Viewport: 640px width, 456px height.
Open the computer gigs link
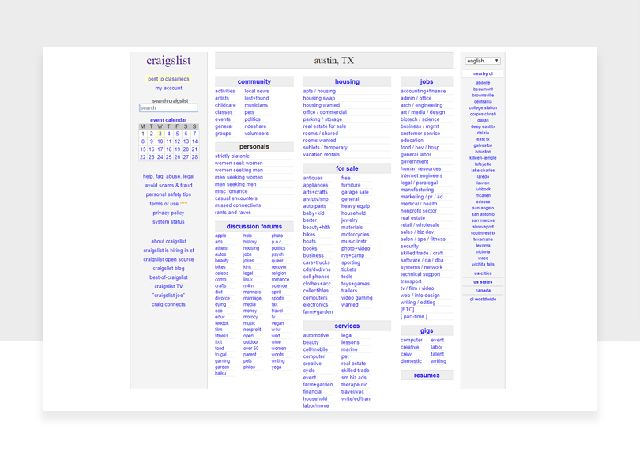click(x=412, y=340)
